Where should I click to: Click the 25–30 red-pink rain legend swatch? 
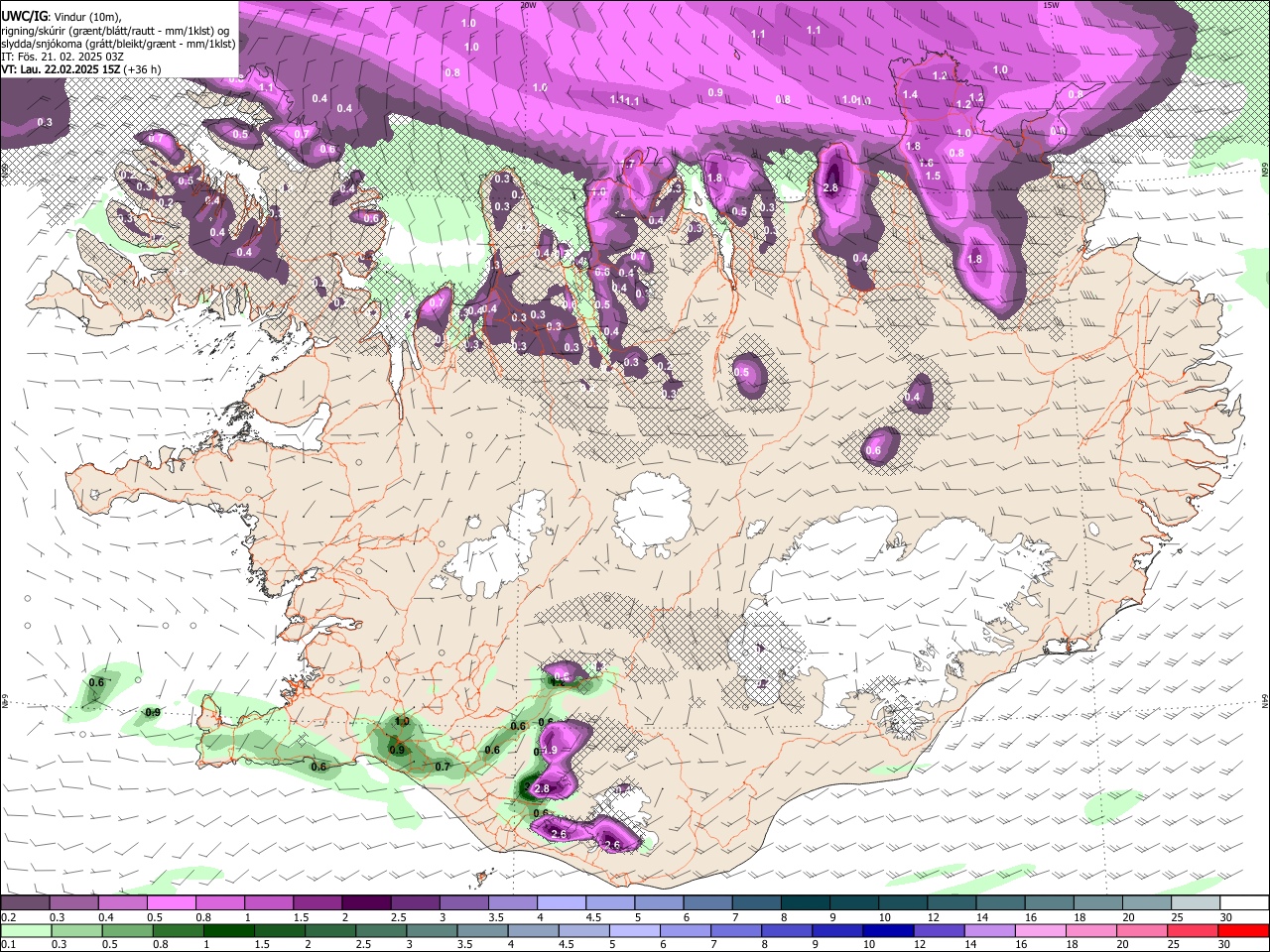pos(1194,930)
